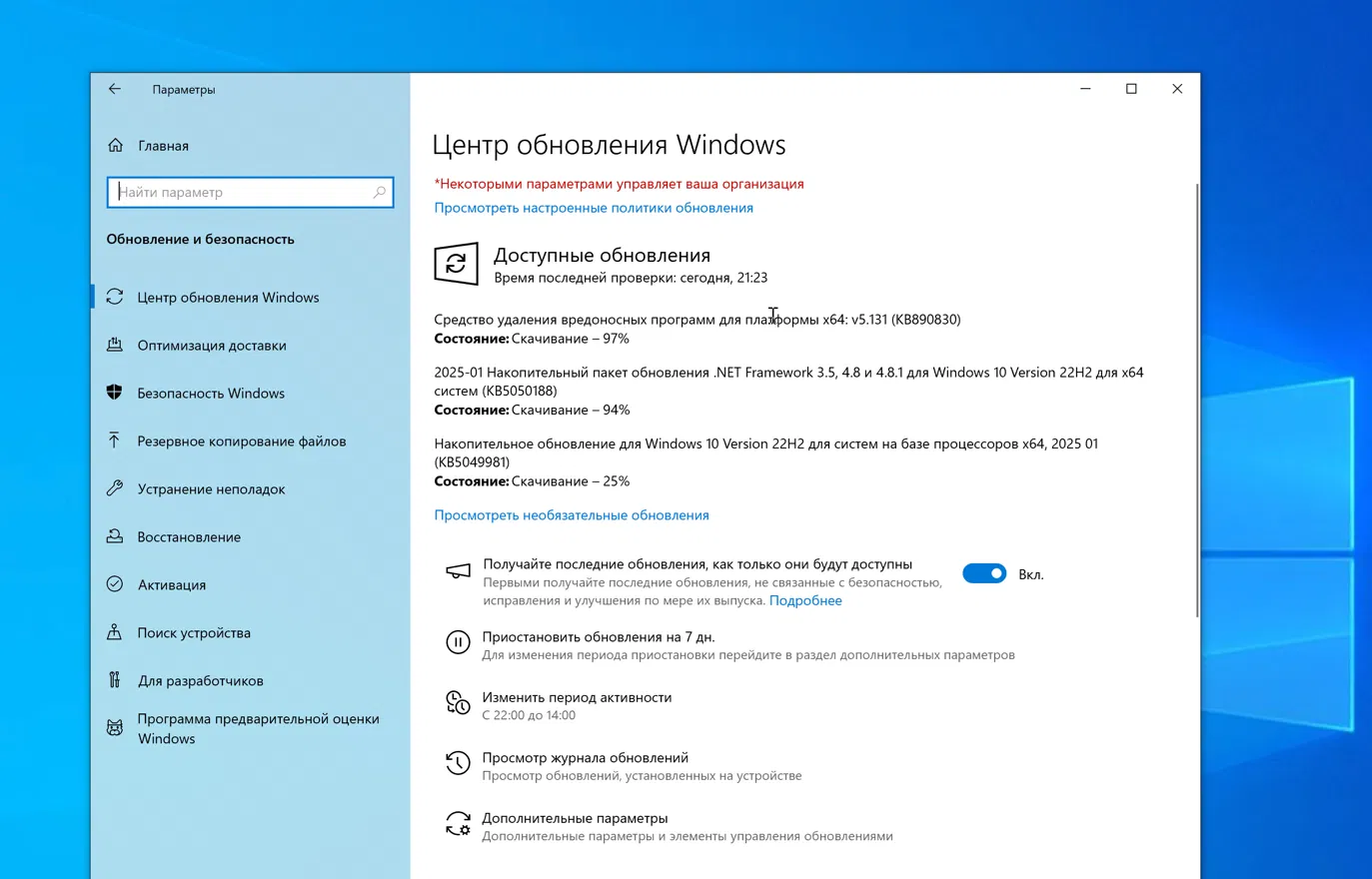The image size is (1372, 879).
Task: Open Восстановление section
Action: [189, 537]
